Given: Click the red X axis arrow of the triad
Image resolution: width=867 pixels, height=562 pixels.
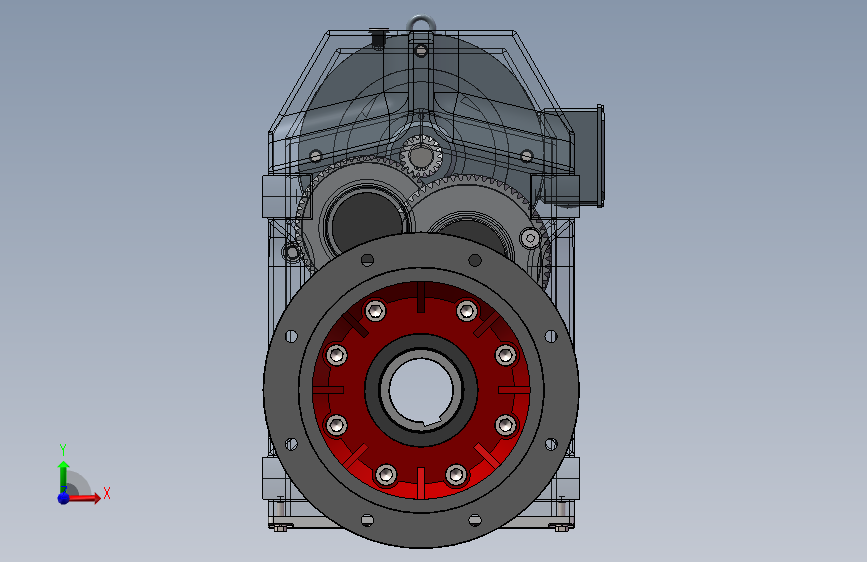Looking at the screenshot, I should point(86,498).
